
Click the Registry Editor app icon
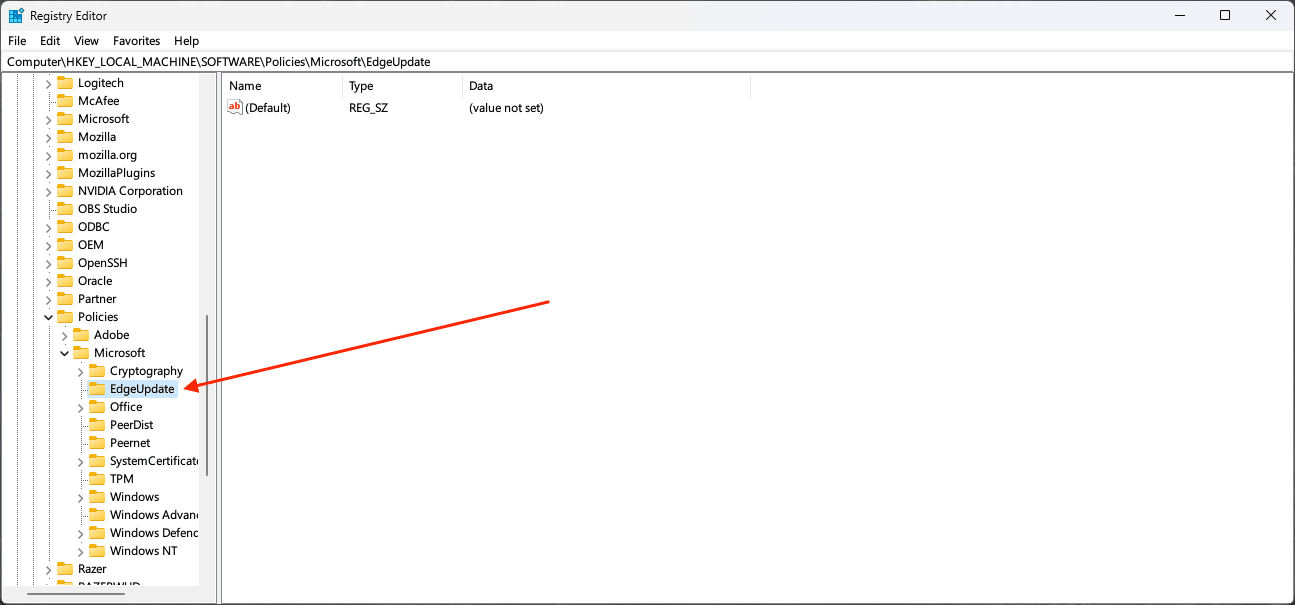point(17,16)
